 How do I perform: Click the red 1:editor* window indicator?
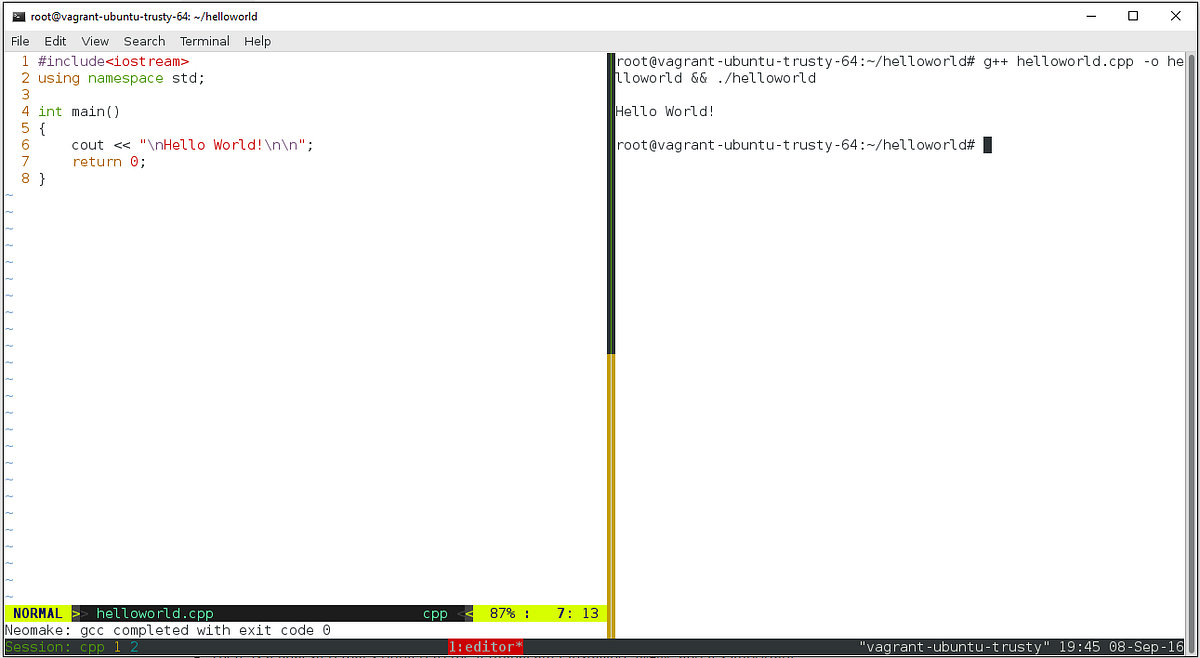tap(486, 646)
